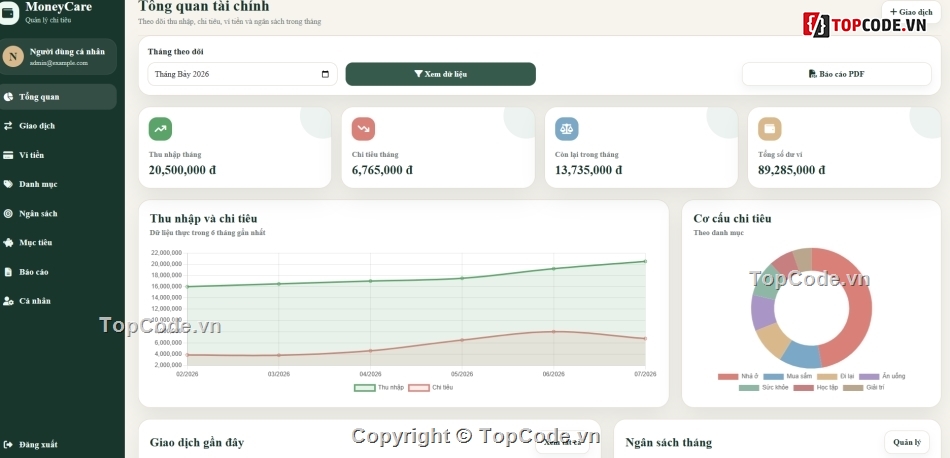Screen dimensions: 950x458
Task: Click the 05/2026 axis label
Action: click(462, 374)
